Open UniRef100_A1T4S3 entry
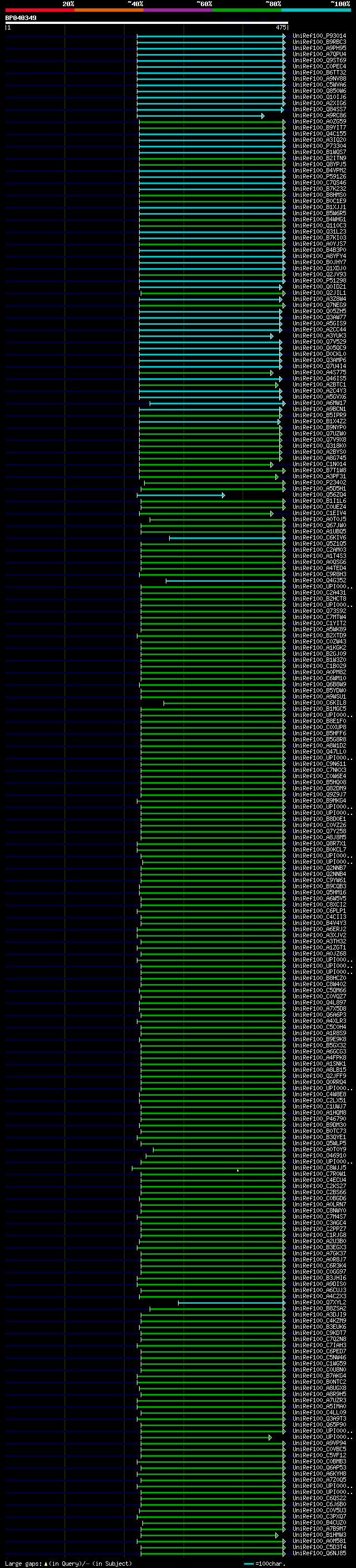Screen dimensions: 356x1568 319,556
